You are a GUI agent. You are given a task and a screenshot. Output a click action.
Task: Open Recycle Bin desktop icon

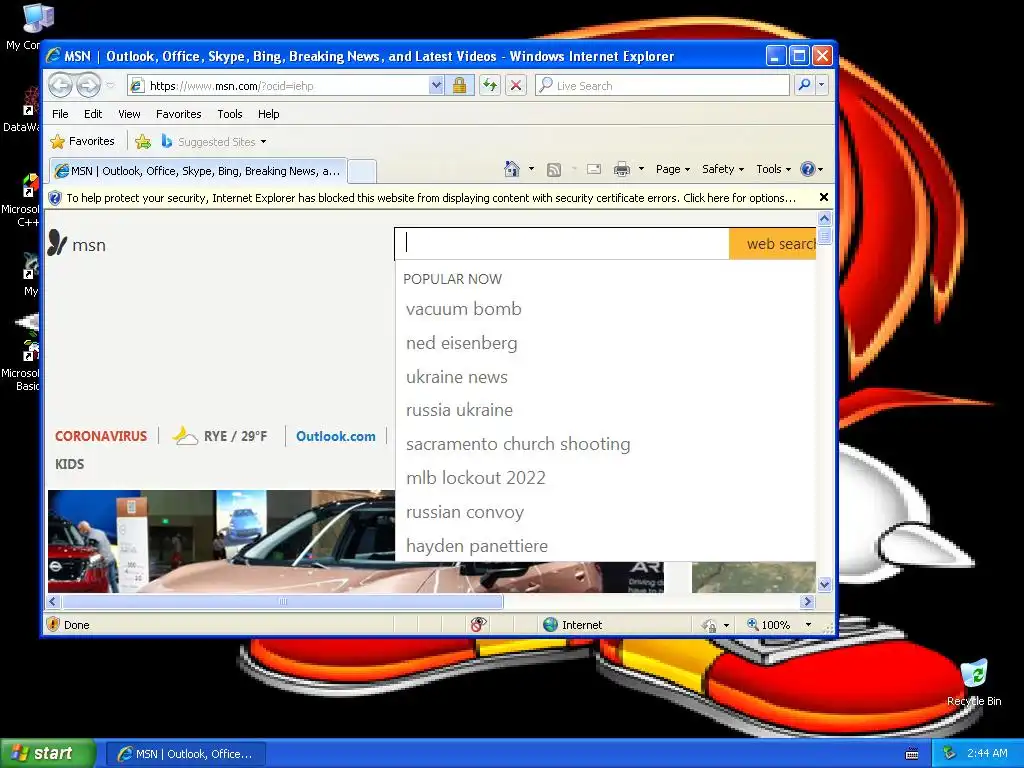pos(974,683)
